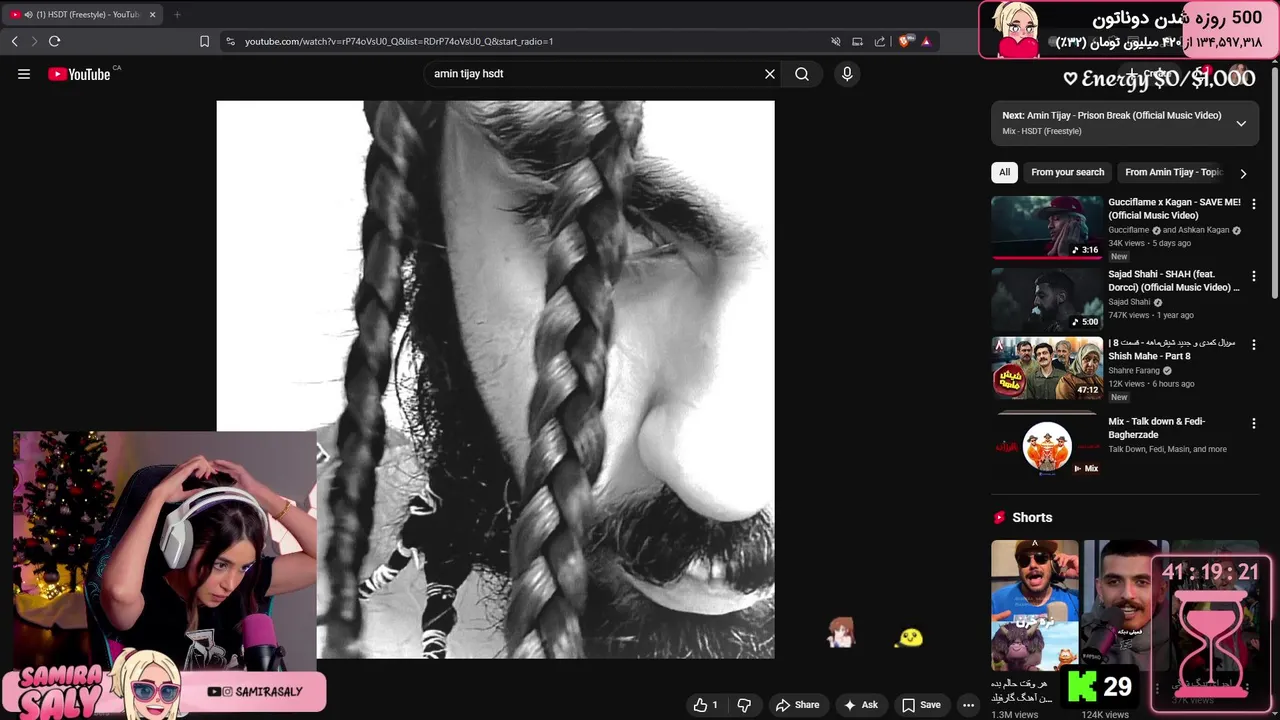Image resolution: width=1280 pixels, height=720 pixels.
Task: Bookmark this page using the bookmark icon
Action: (x=204, y=41)
